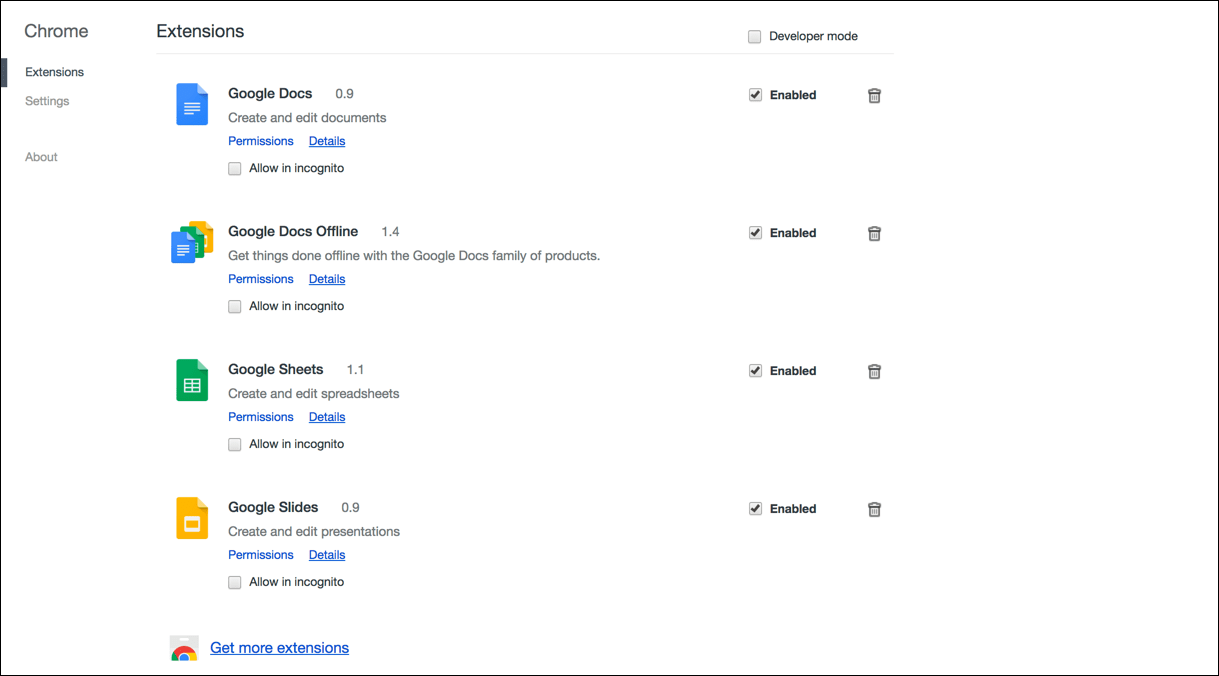This screenshot has height=676, width=1219.
Task: Click the Google Docs extension icon
Action: (191, 104)
